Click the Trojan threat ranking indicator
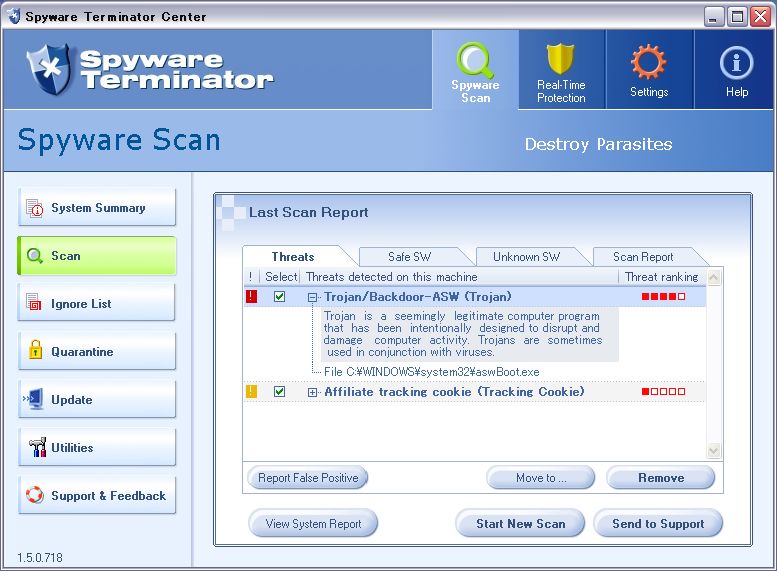The height and width of the screenshot is (571, 777). click(x=663, y=297)
